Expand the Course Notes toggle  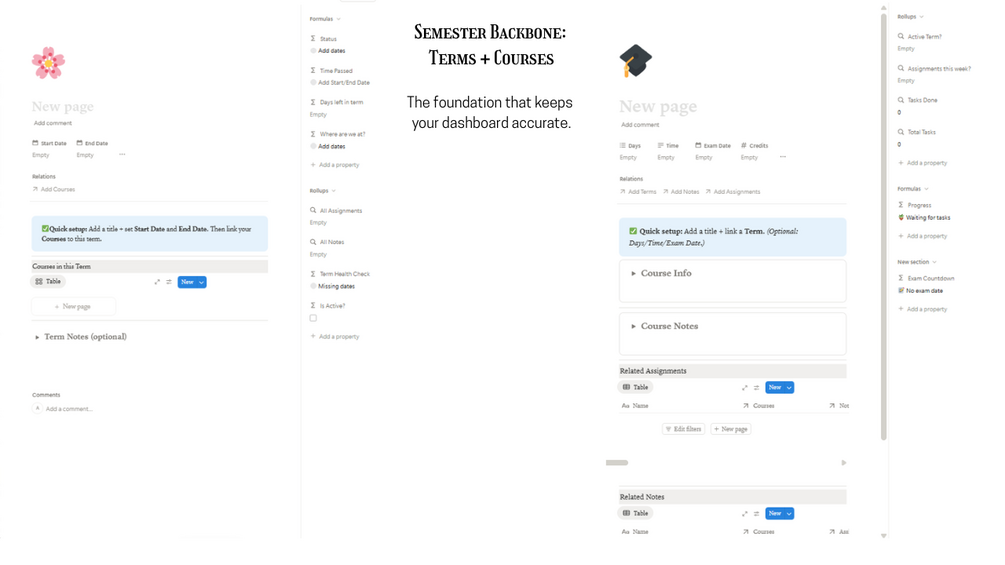click(x=633, y=326)
